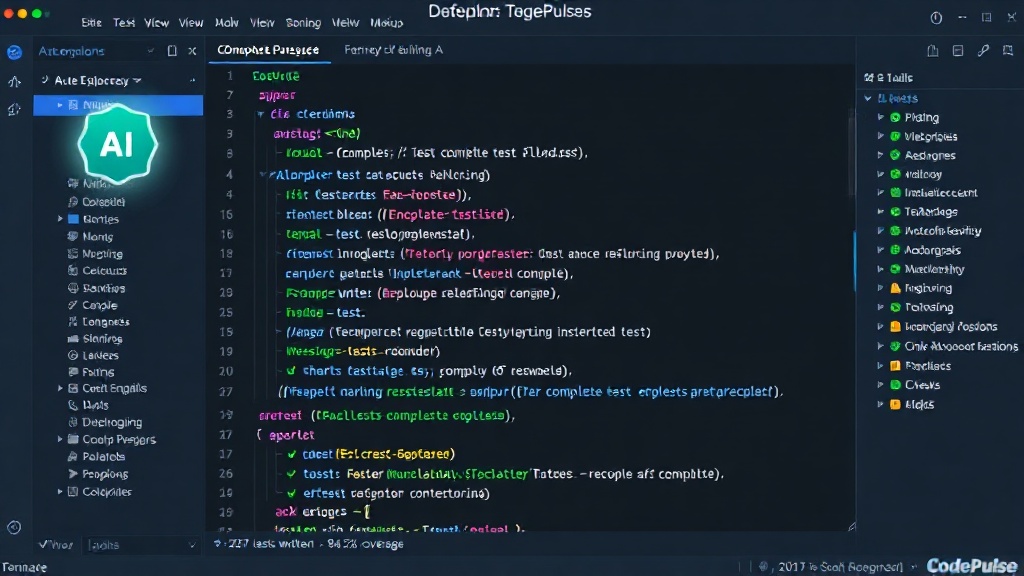Click the clipboard icon atop the right panel
Viewport: 1024px width, 576px height.
pos(933,51)
